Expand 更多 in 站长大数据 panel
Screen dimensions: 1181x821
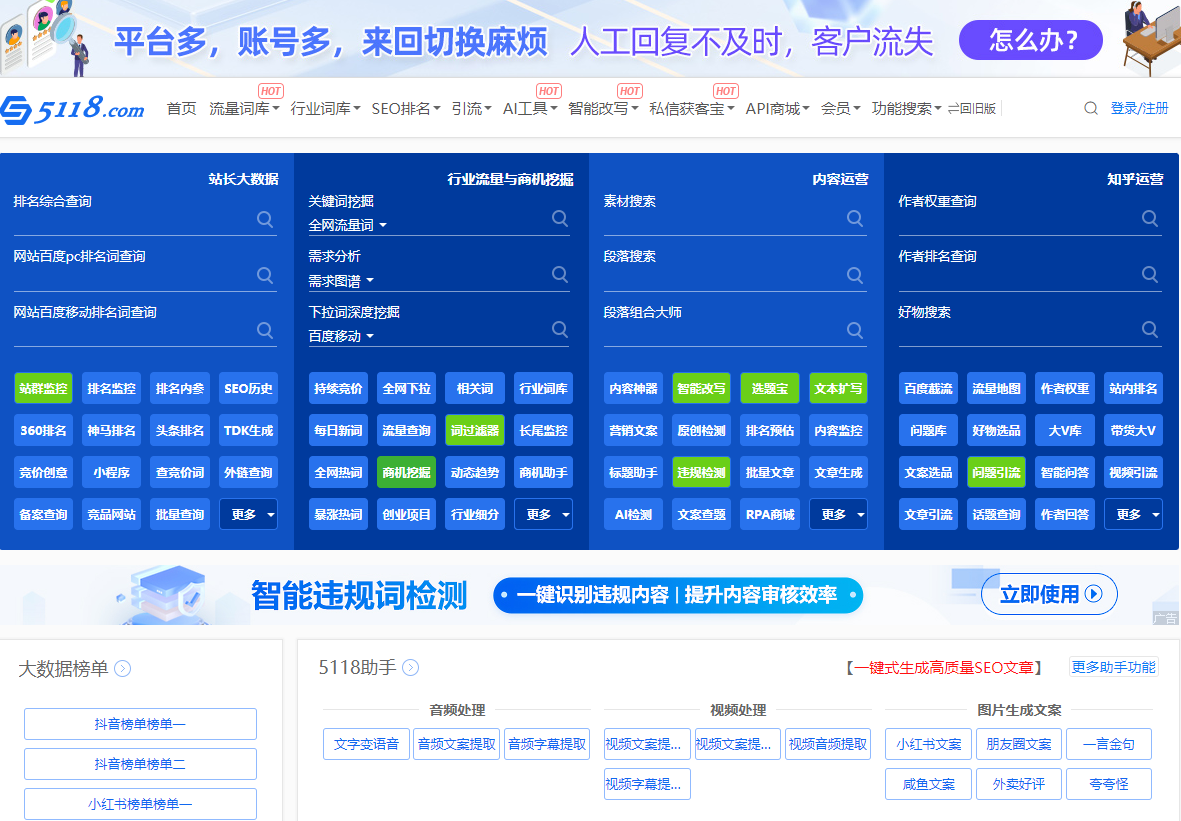(249, 514)
